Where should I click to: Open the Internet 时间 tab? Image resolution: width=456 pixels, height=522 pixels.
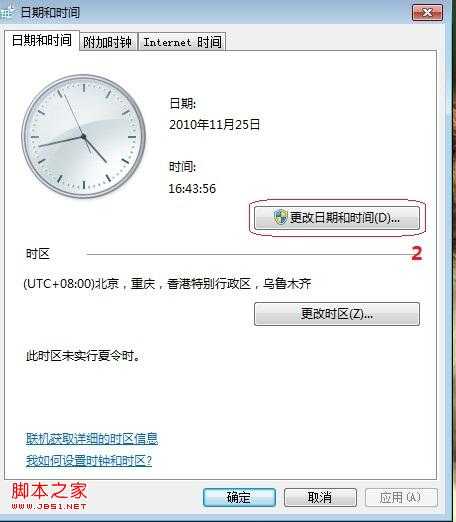[x=182, y=42]
